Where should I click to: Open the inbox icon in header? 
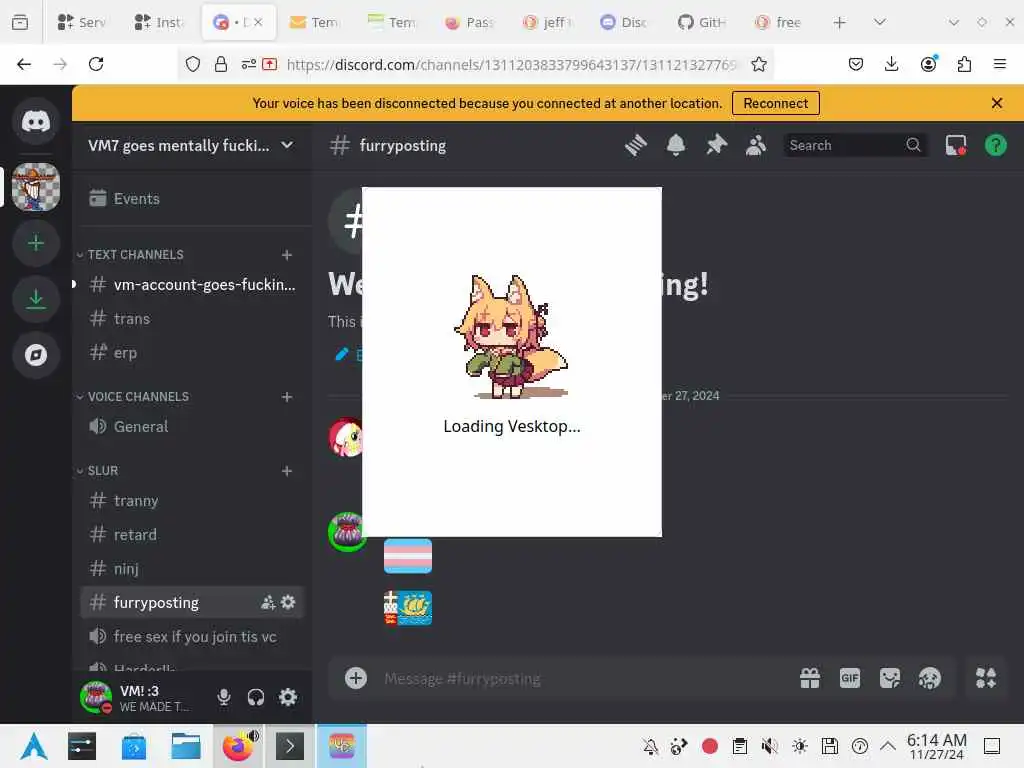(x=955, y=145)
